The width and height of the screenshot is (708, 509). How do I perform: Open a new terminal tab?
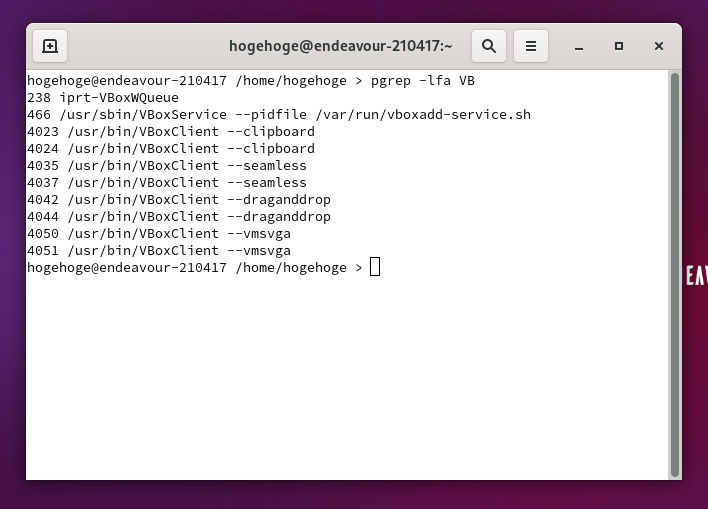point(50,46)
